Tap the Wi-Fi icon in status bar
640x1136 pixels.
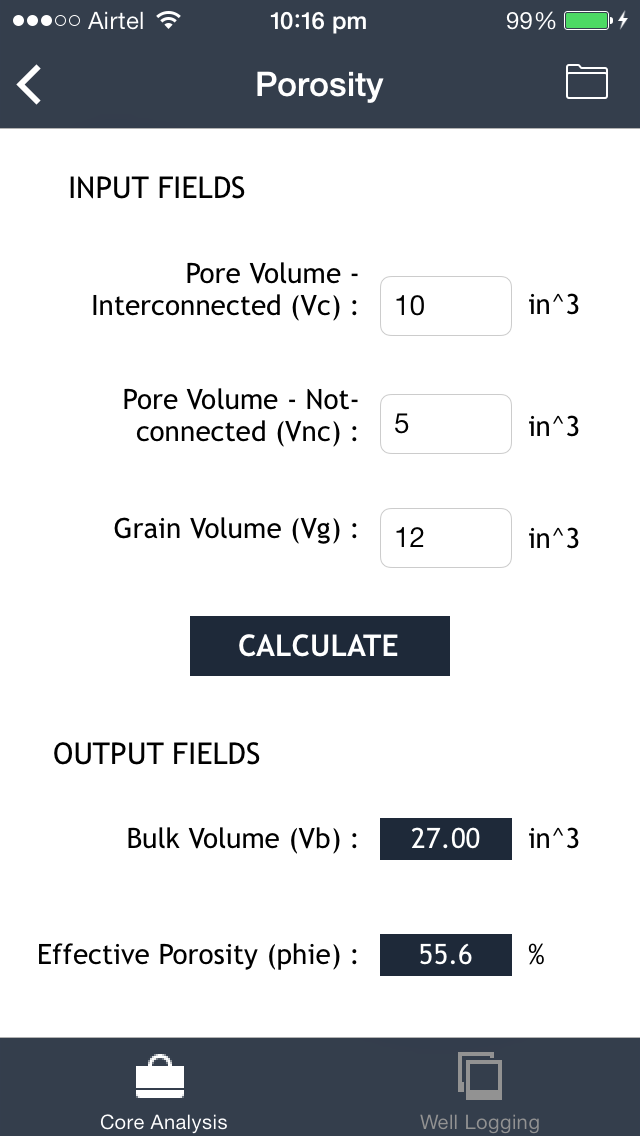[x=169, y=21]
